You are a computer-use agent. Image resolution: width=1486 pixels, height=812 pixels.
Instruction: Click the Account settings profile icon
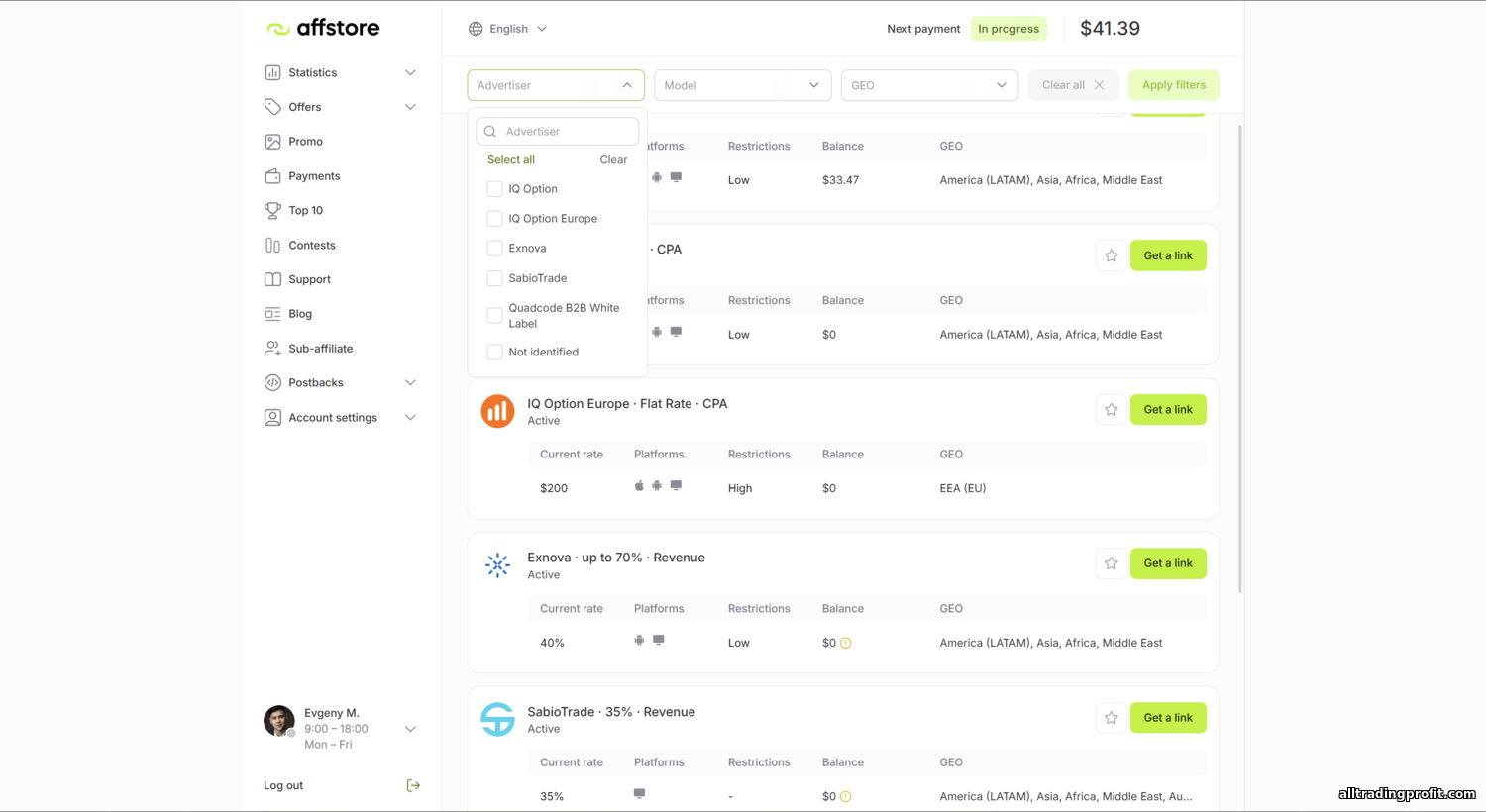pos(272,418)
